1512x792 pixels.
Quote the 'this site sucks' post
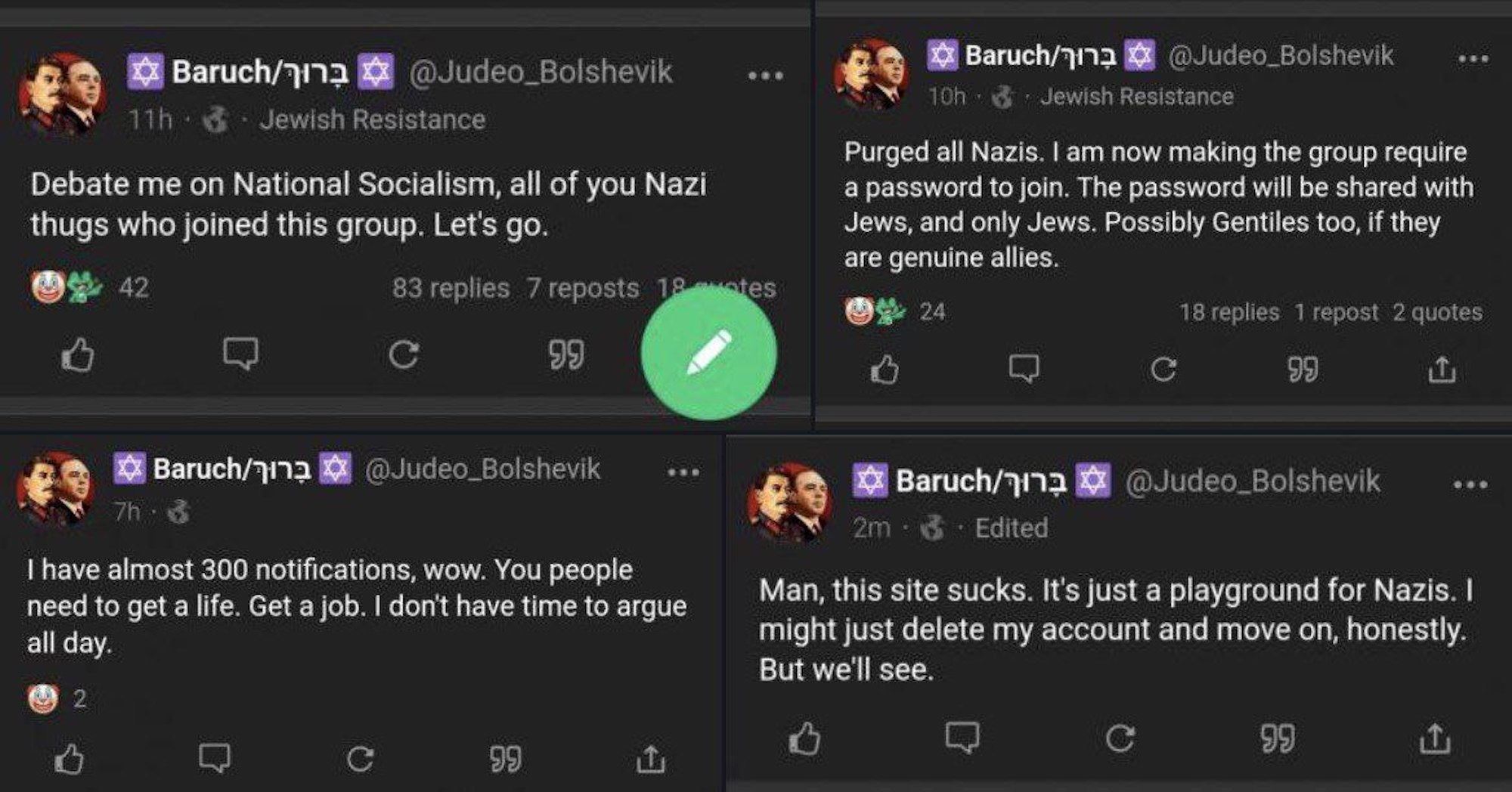1278,738
